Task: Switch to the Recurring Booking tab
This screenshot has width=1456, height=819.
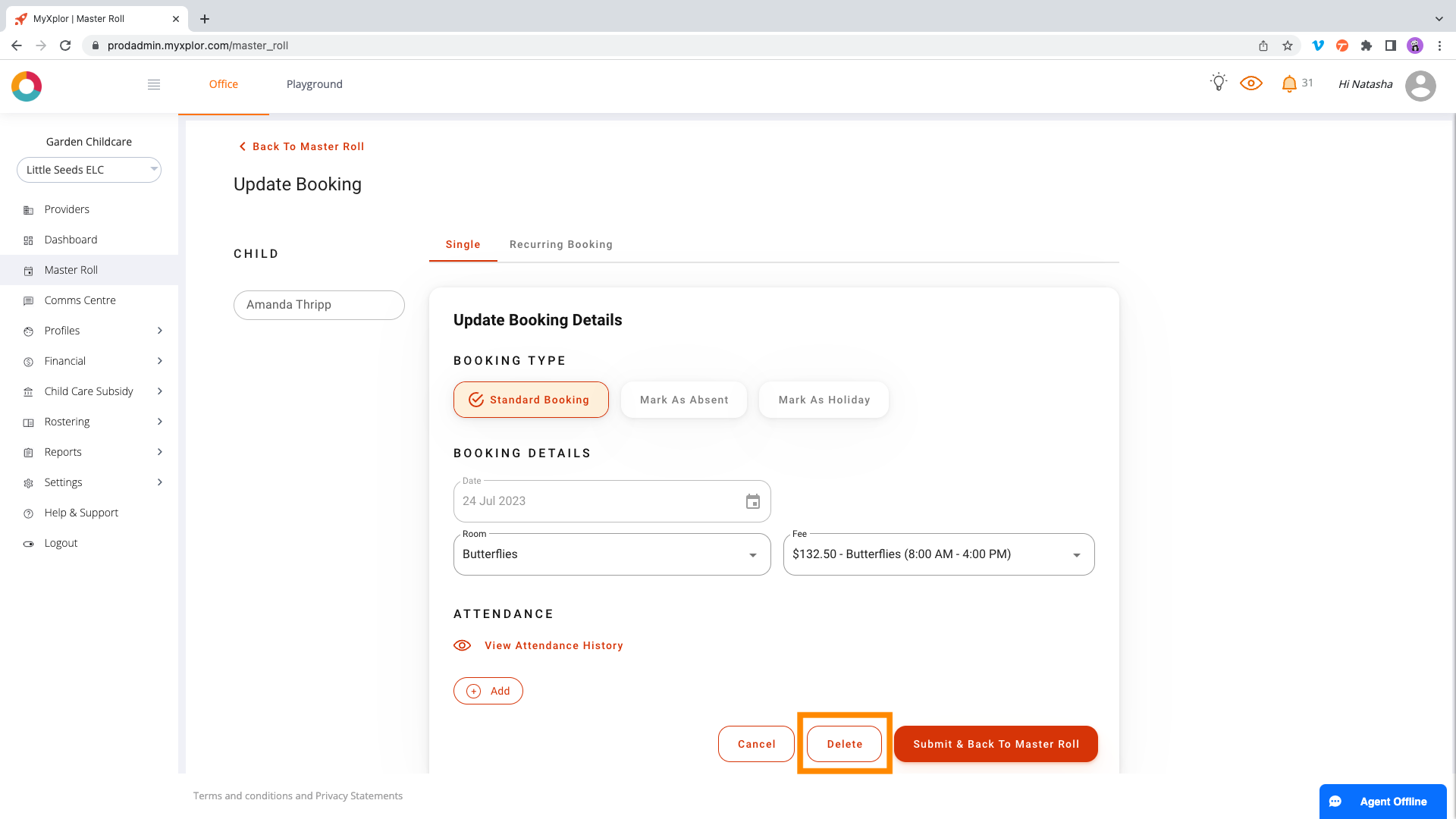Action: 560,244
